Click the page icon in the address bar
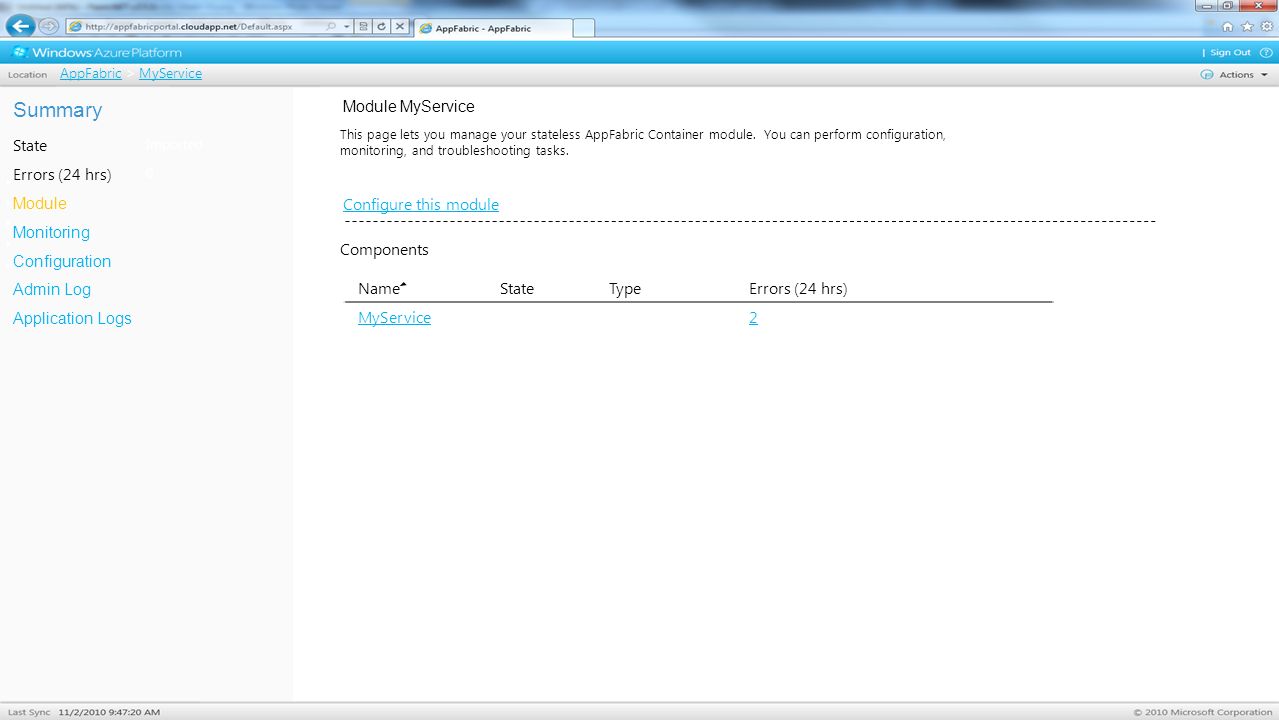 coord(76,27)
